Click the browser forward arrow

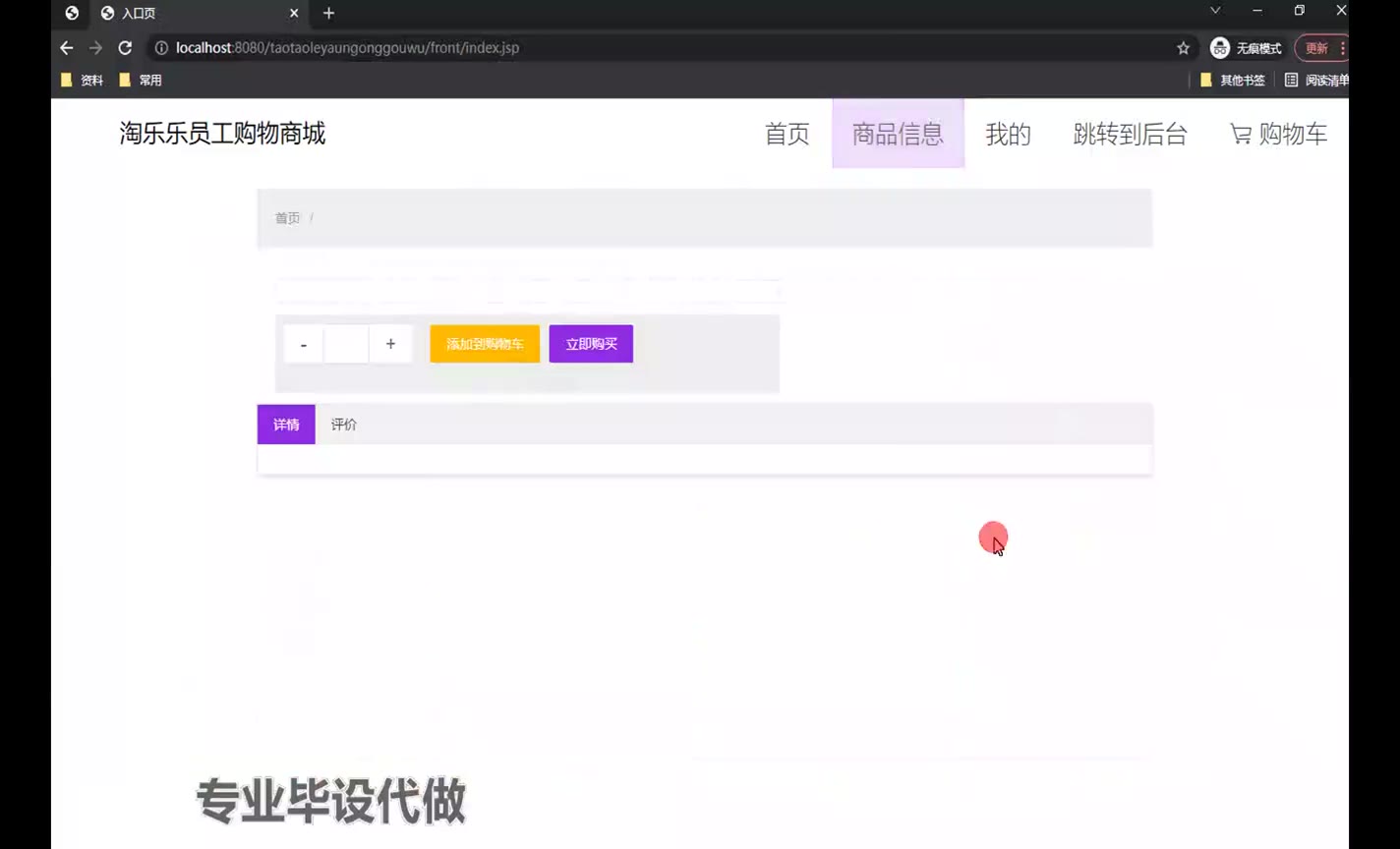point(95,48)
